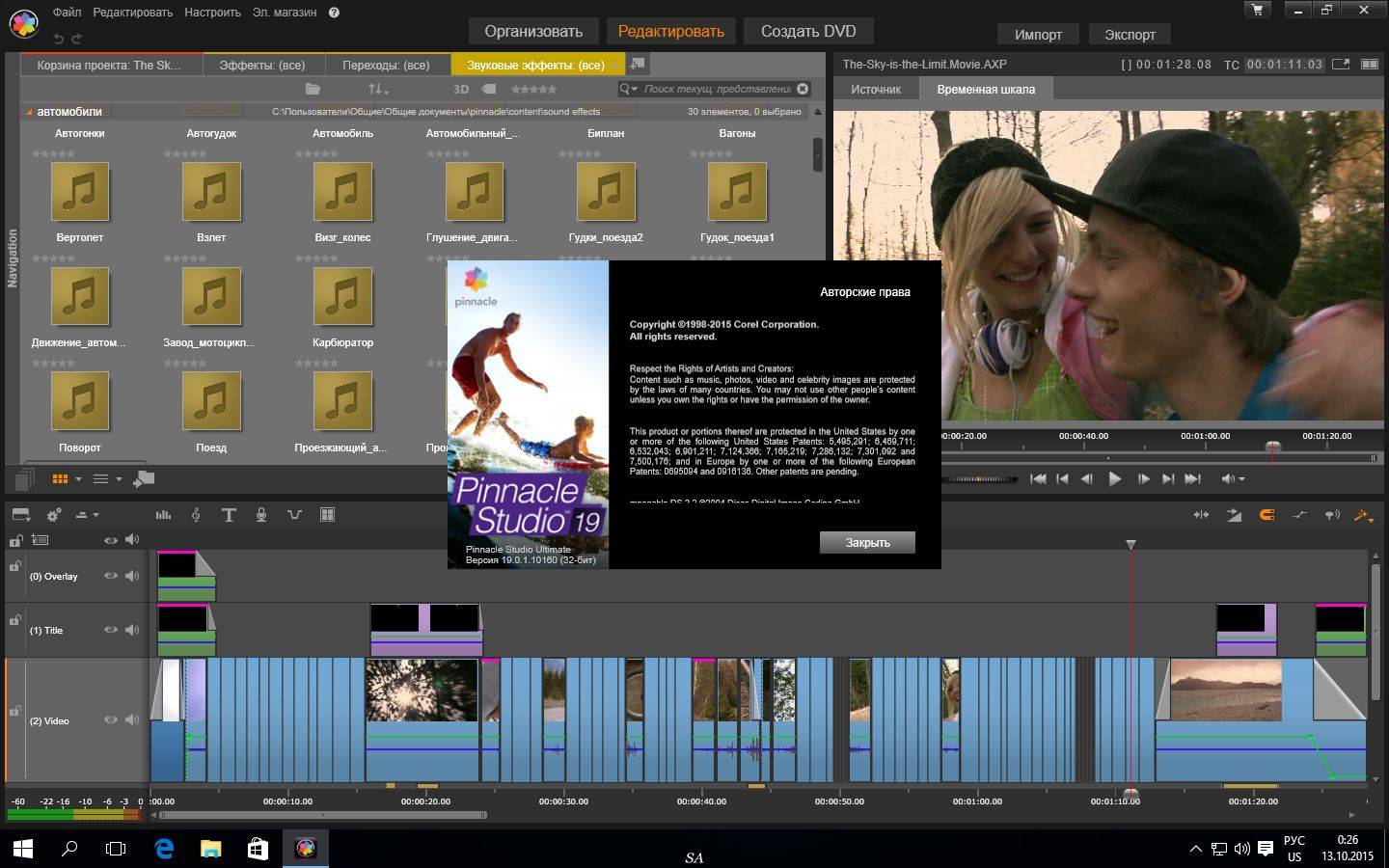
Task: Select the Переходы: (все) tab
Action: tap(386, 65)
